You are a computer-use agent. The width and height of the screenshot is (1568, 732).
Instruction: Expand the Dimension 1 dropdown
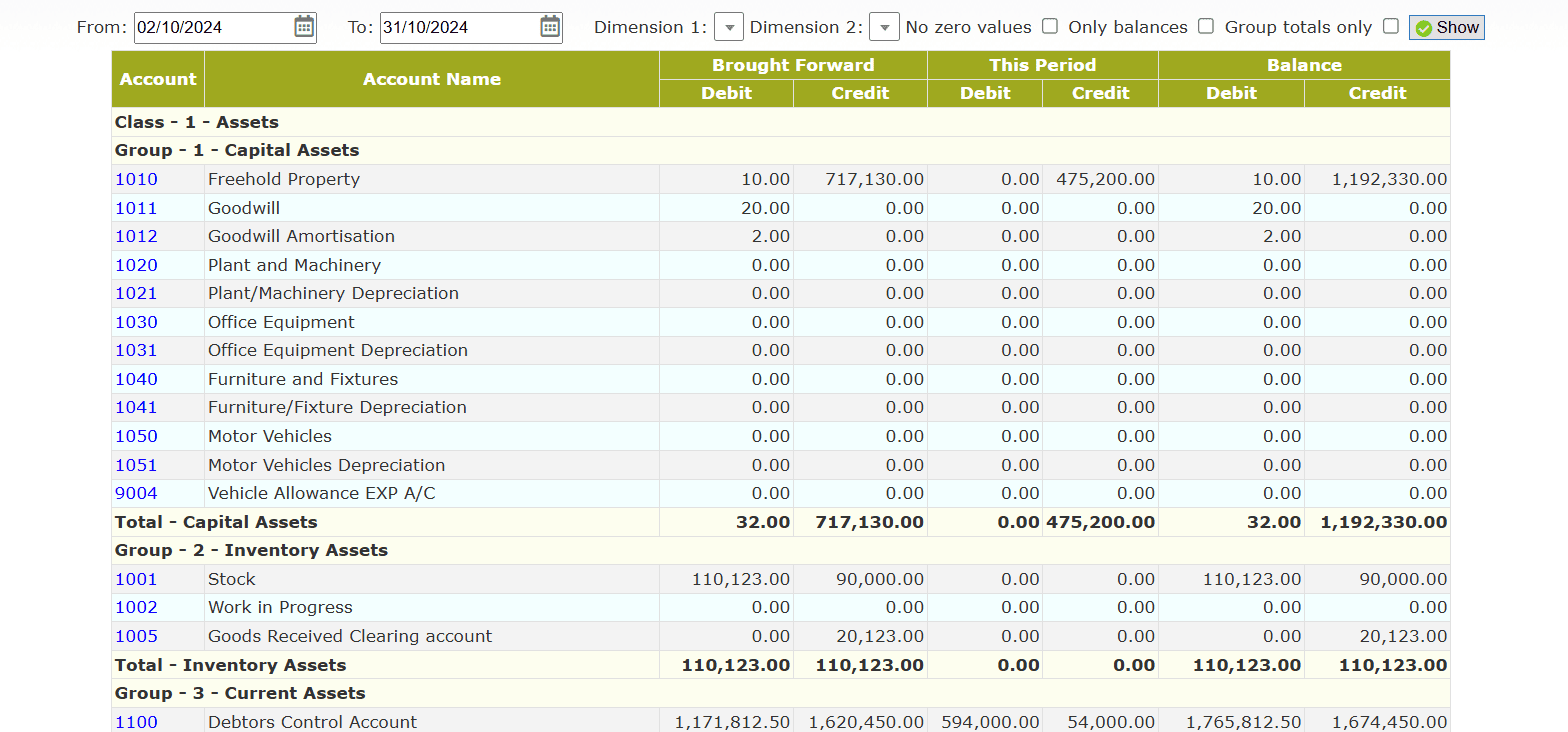(x=729, y=27)
